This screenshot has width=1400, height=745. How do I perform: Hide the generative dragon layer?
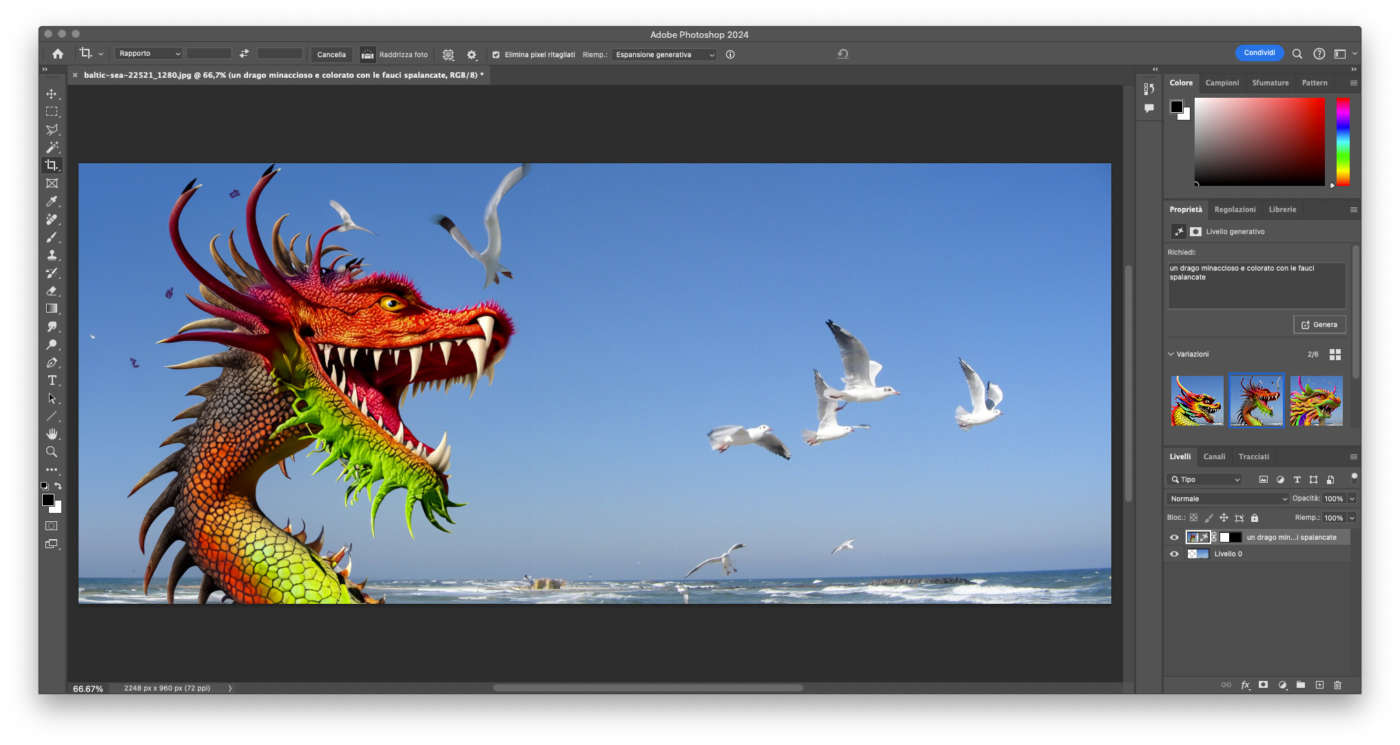click(1175, 537)
